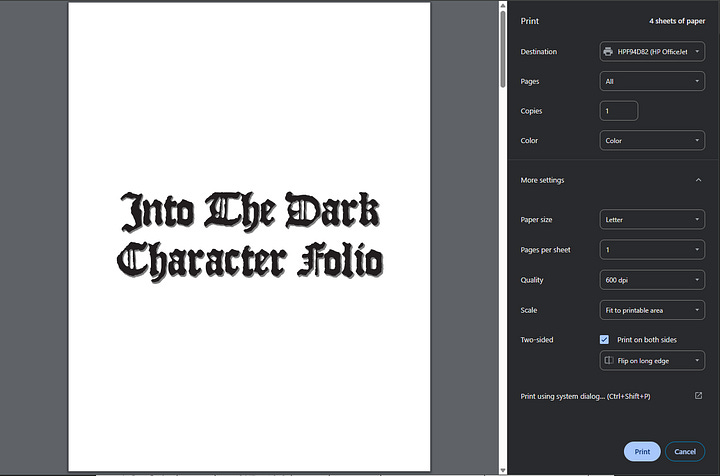
Task: Click the external-link icon beside system dialog
Action: 698,396
